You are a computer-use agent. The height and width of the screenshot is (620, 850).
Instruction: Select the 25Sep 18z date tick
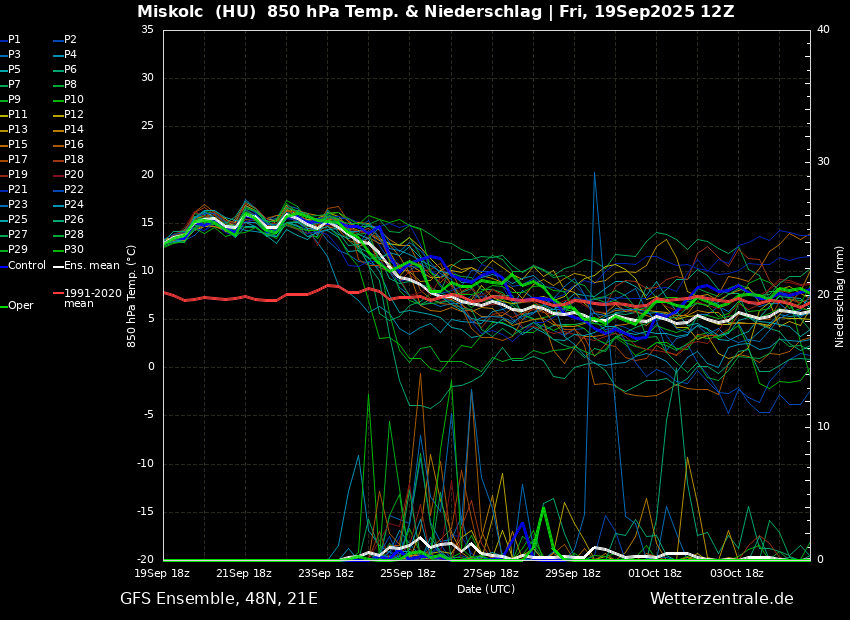click(408, 574)
